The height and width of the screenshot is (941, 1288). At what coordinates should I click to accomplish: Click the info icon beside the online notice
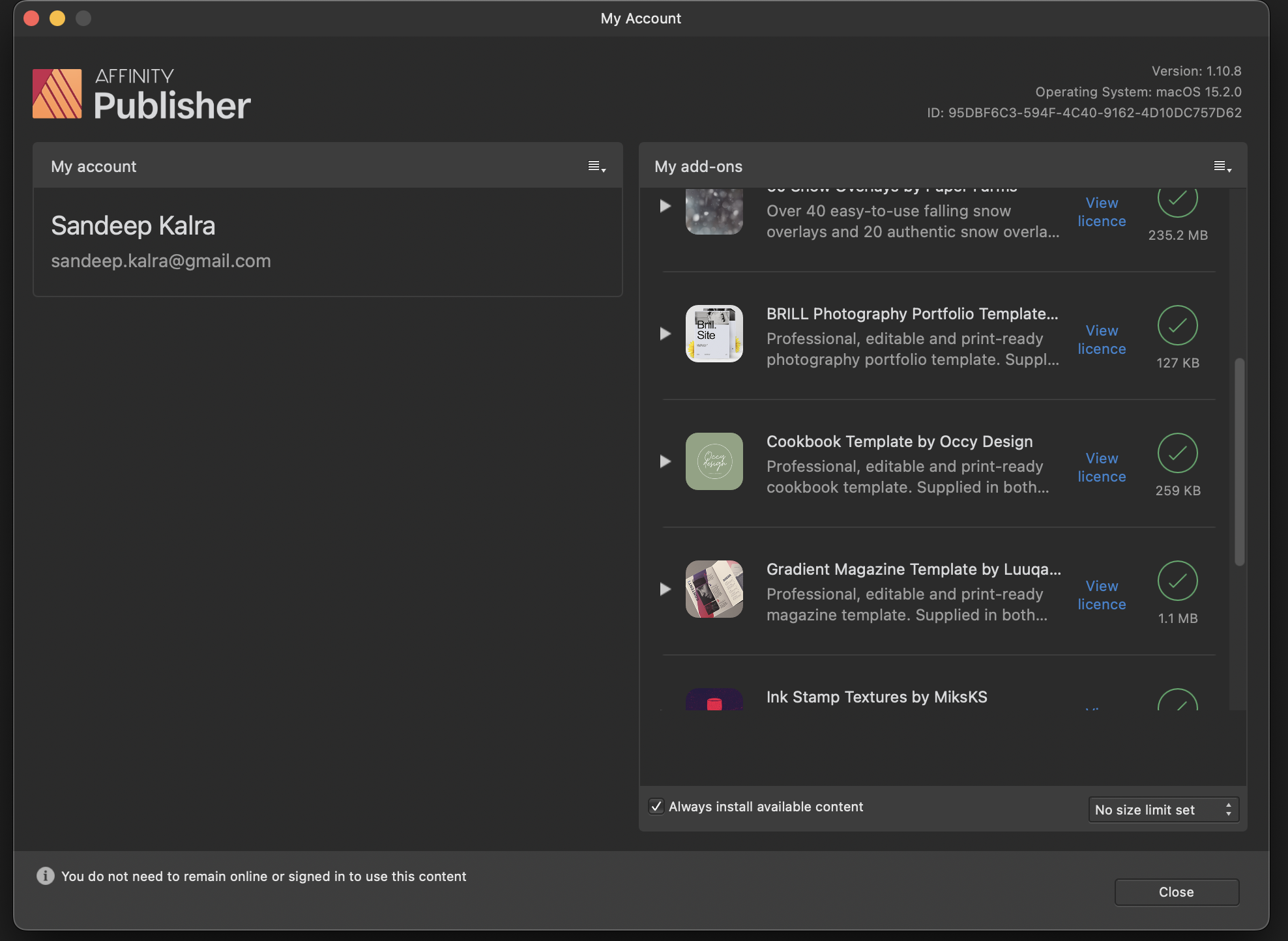tap(45, 875)
